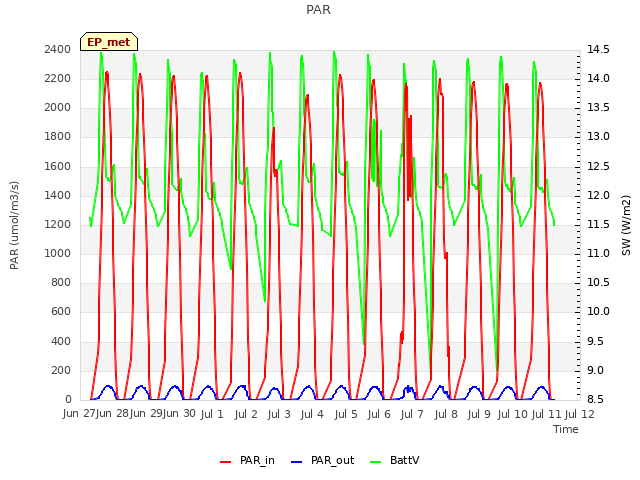Viewport: 640px width, 480px height.
Task: Click the BattV legend entry
Action: coord(394,461)
